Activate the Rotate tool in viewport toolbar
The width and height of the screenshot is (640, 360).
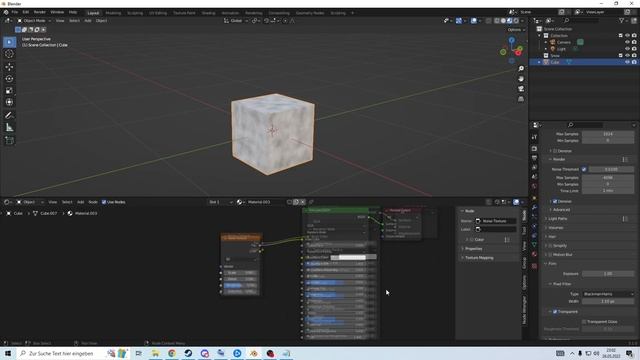[9, 78]
